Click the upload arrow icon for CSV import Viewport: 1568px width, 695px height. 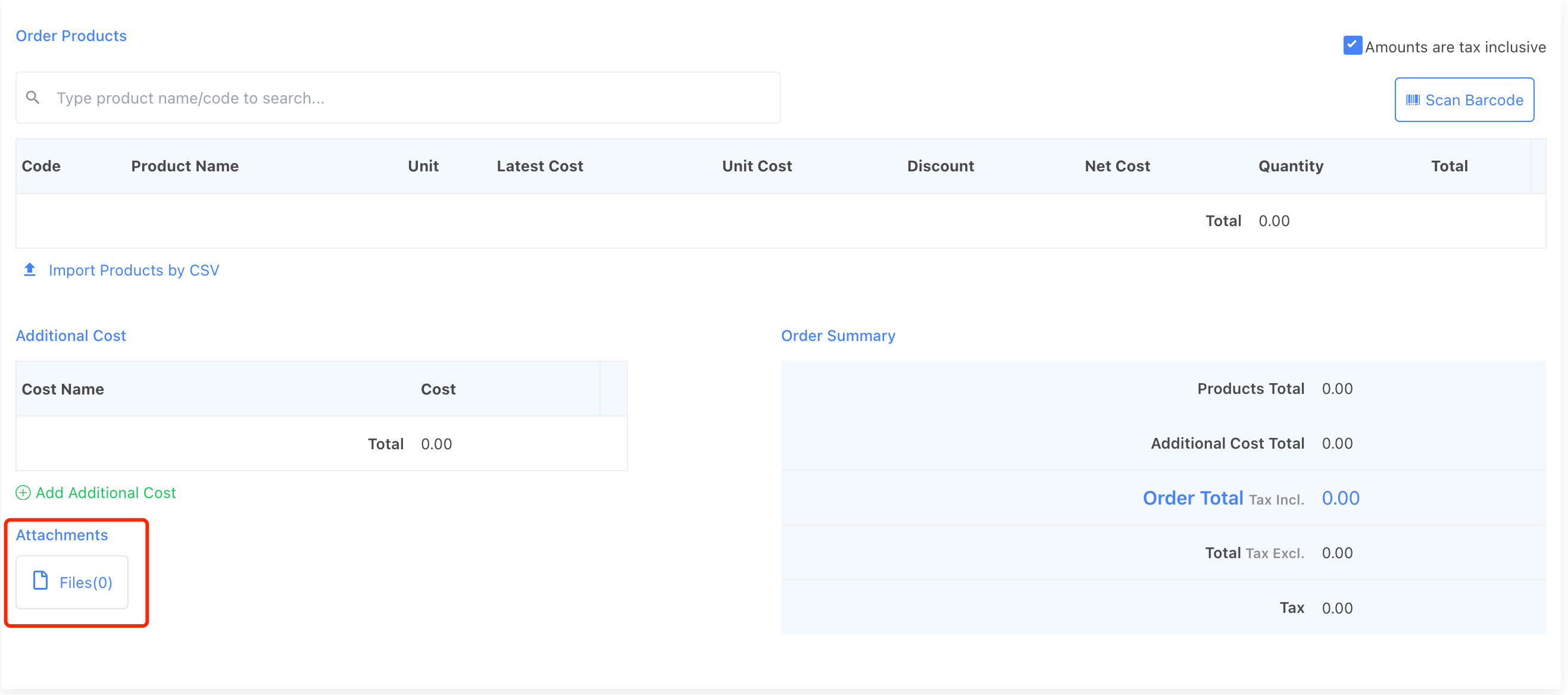29,270
